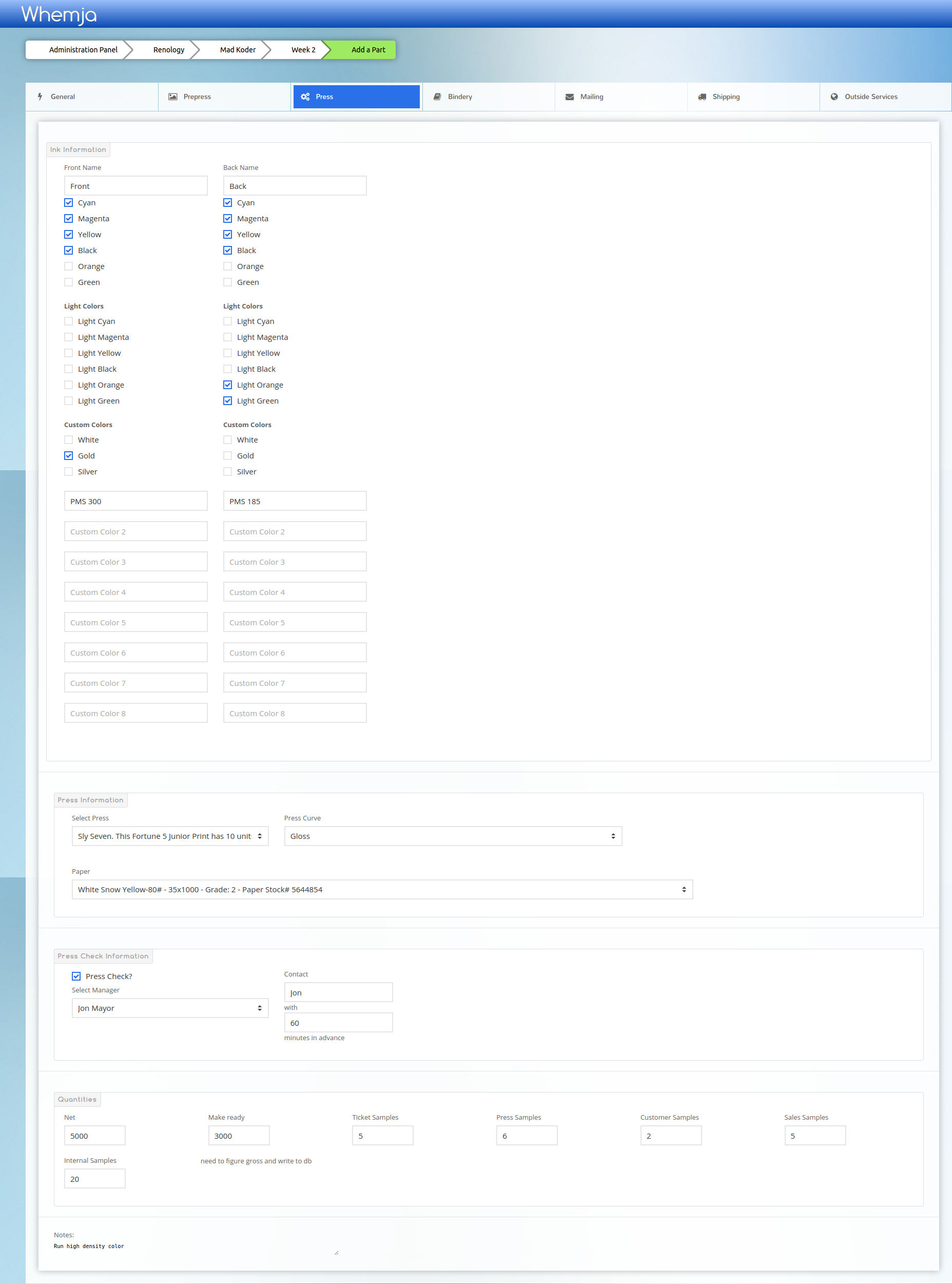952x1284 pixels.
Task: Expand the Press Curve Gloss dropdown
Action: (452, 836)
